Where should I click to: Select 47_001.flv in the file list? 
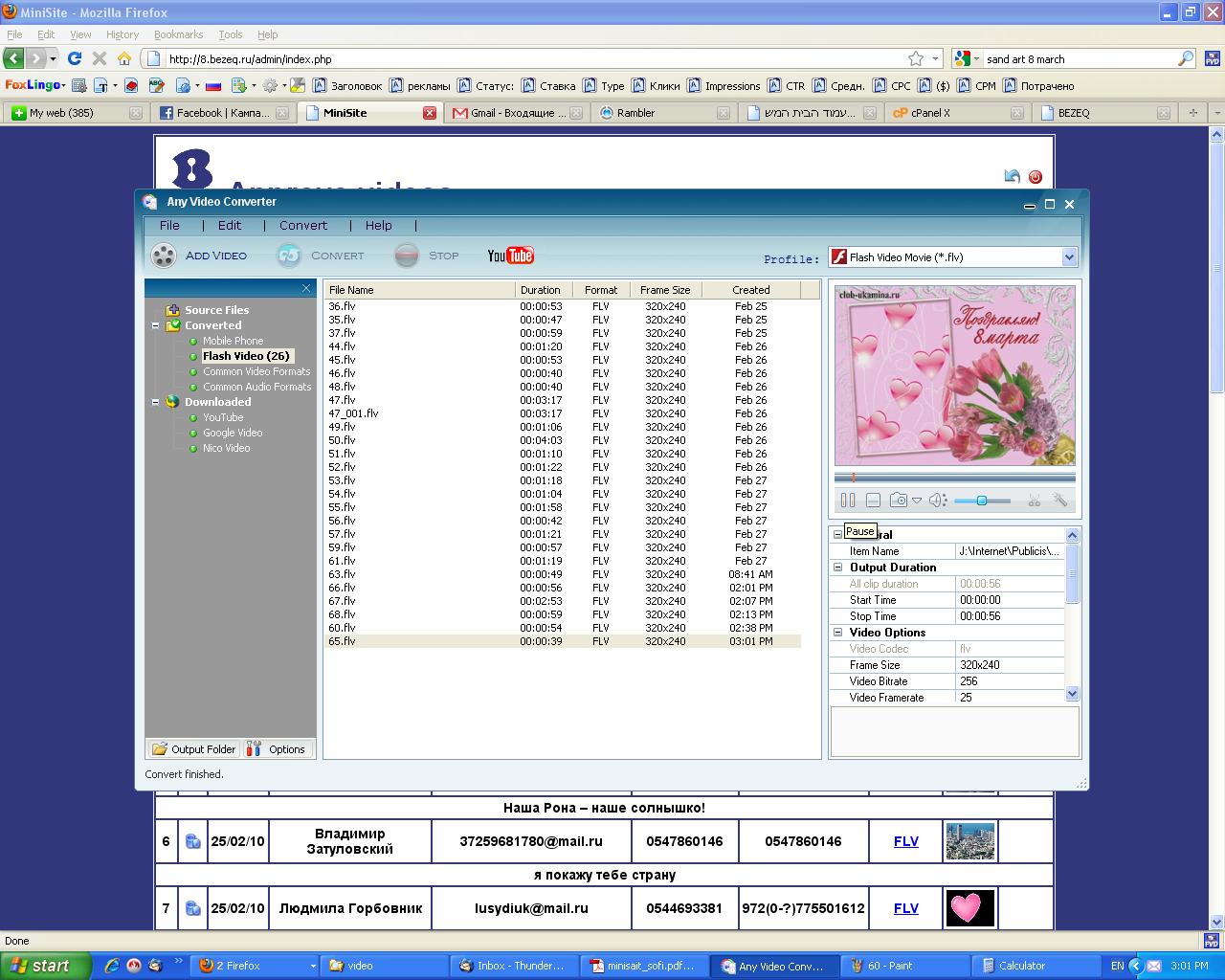[353, 413]
